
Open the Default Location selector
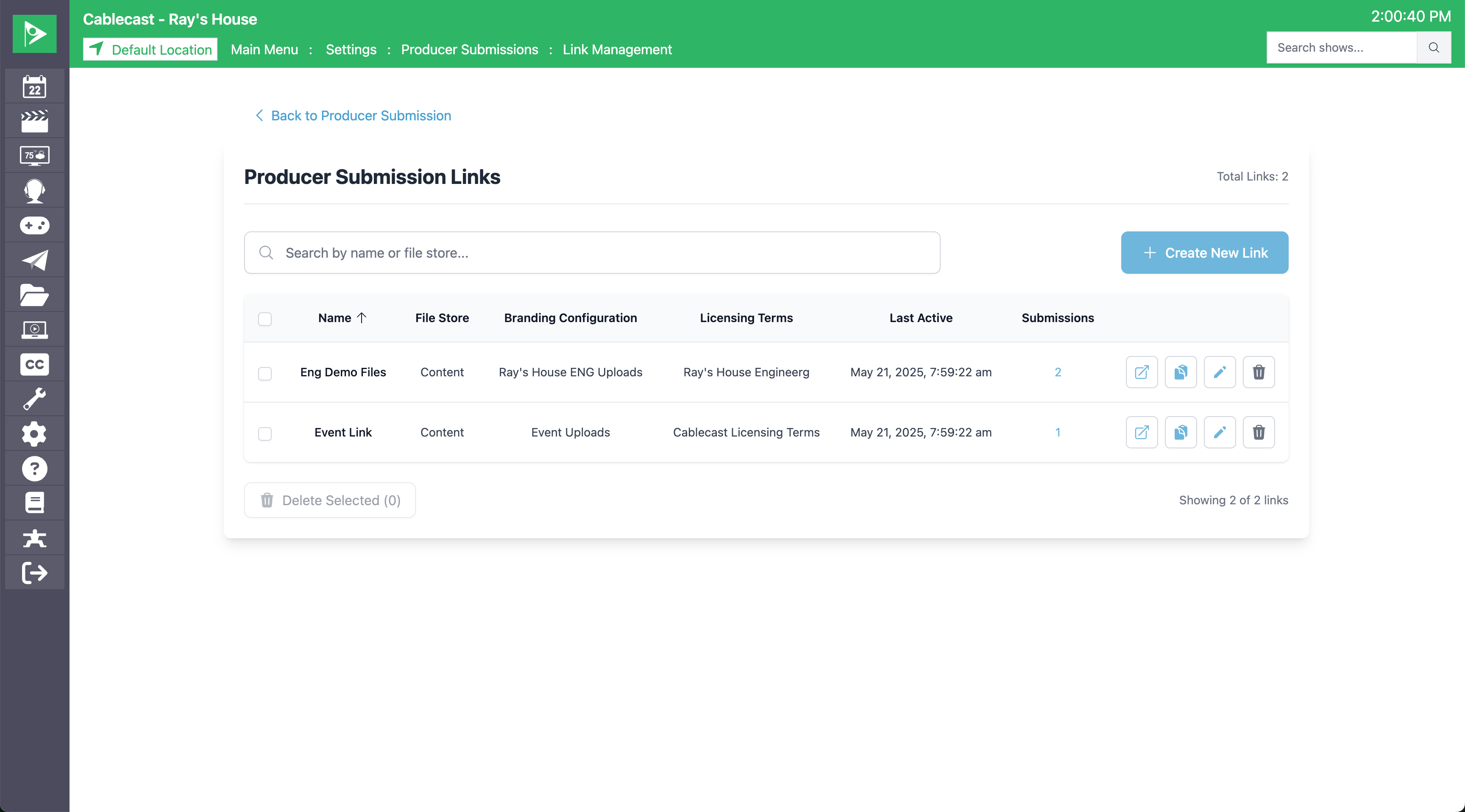pos(150,50)
